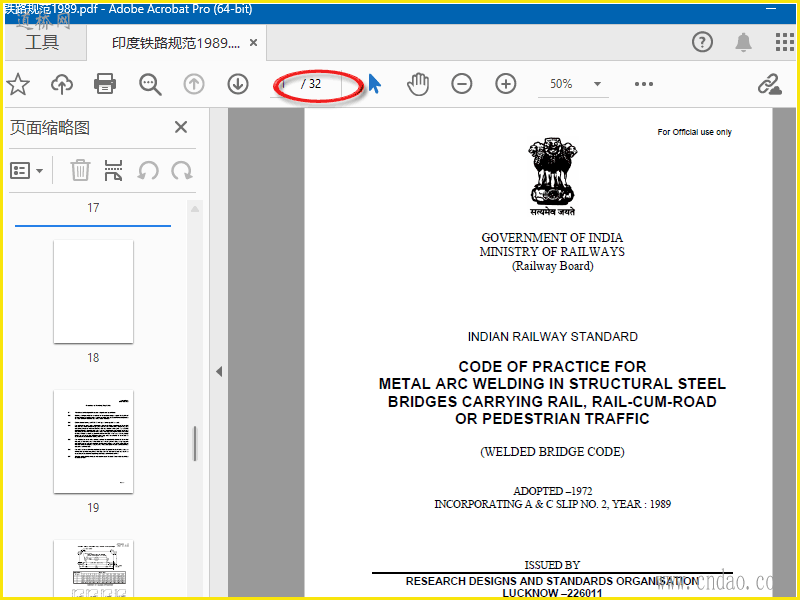800x600 pixels.
Task: Open the more tools ellipsis menu
Action: click(x=644, y=84)
